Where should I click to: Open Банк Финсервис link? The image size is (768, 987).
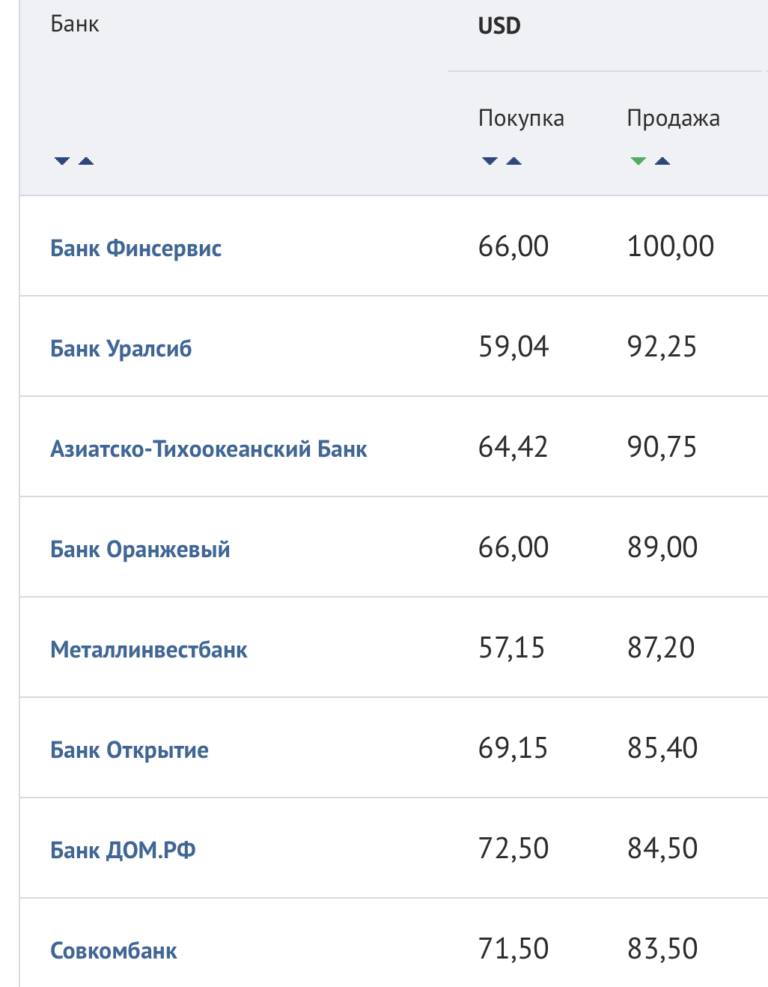pyautogui.click(x=136, y=248)
